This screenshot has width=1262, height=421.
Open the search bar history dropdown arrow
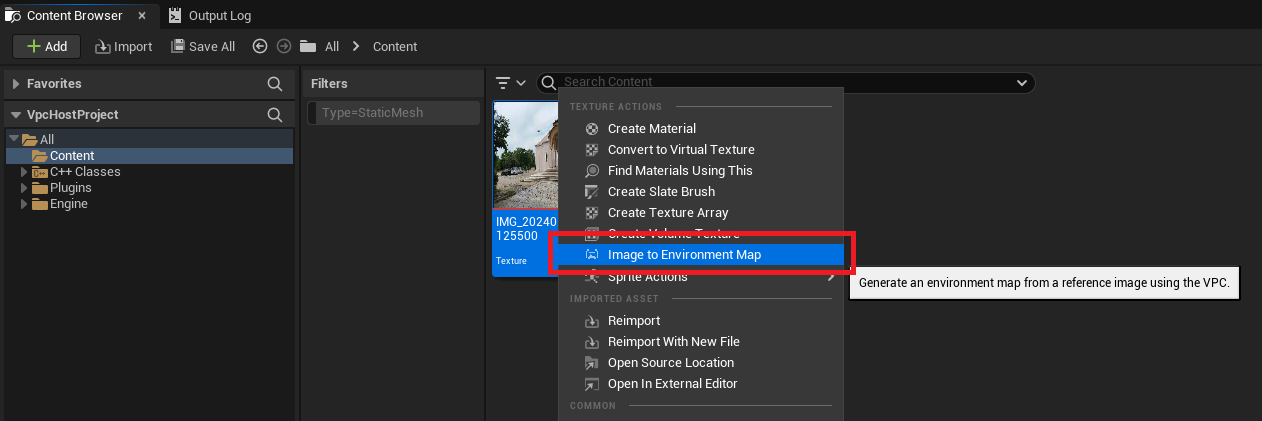click(x=1022, y=82)
